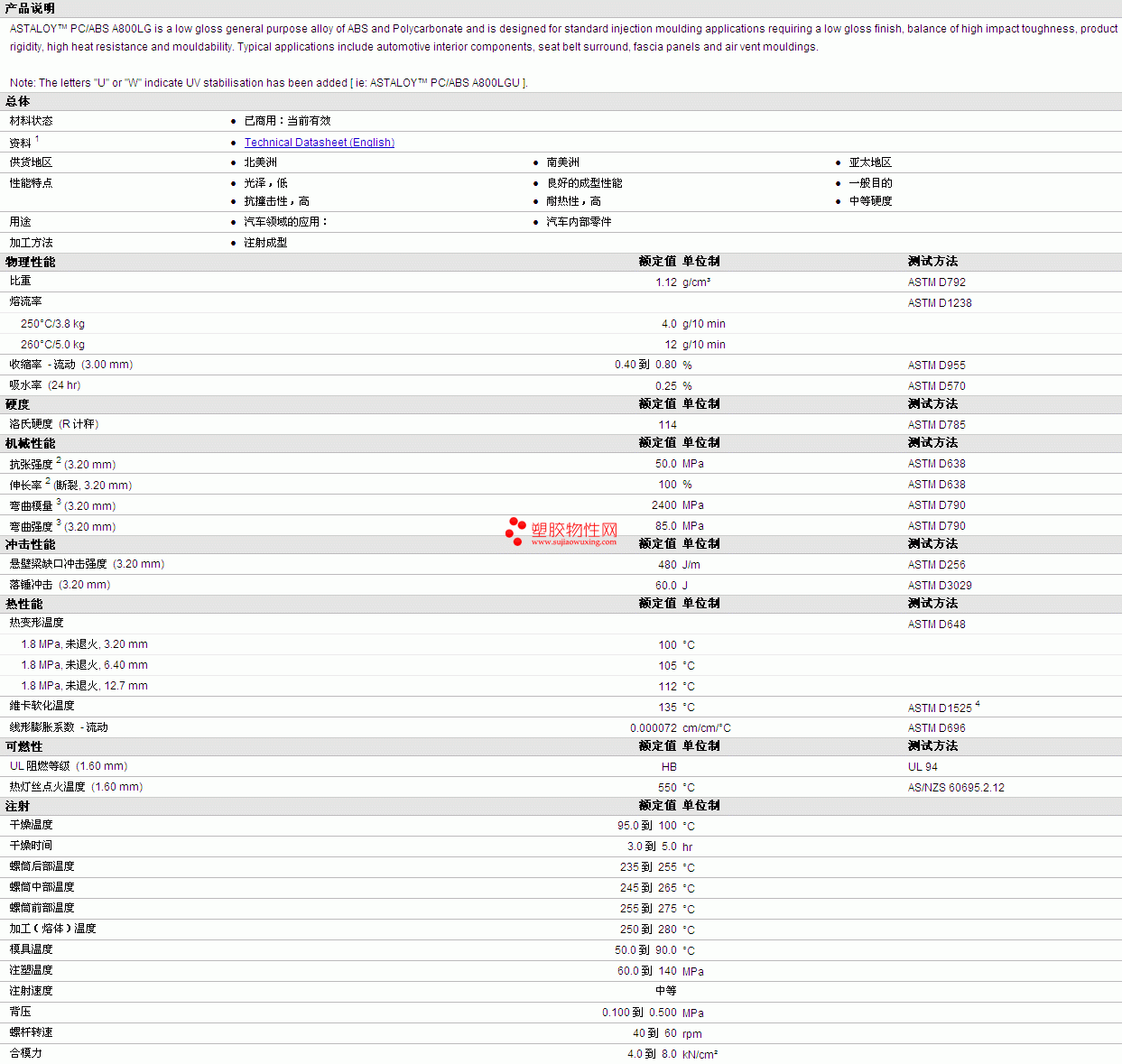Click the 物理性能 section header
Image resolution: width=1122 pixels, height=1064 pixels.
point(30,262)
